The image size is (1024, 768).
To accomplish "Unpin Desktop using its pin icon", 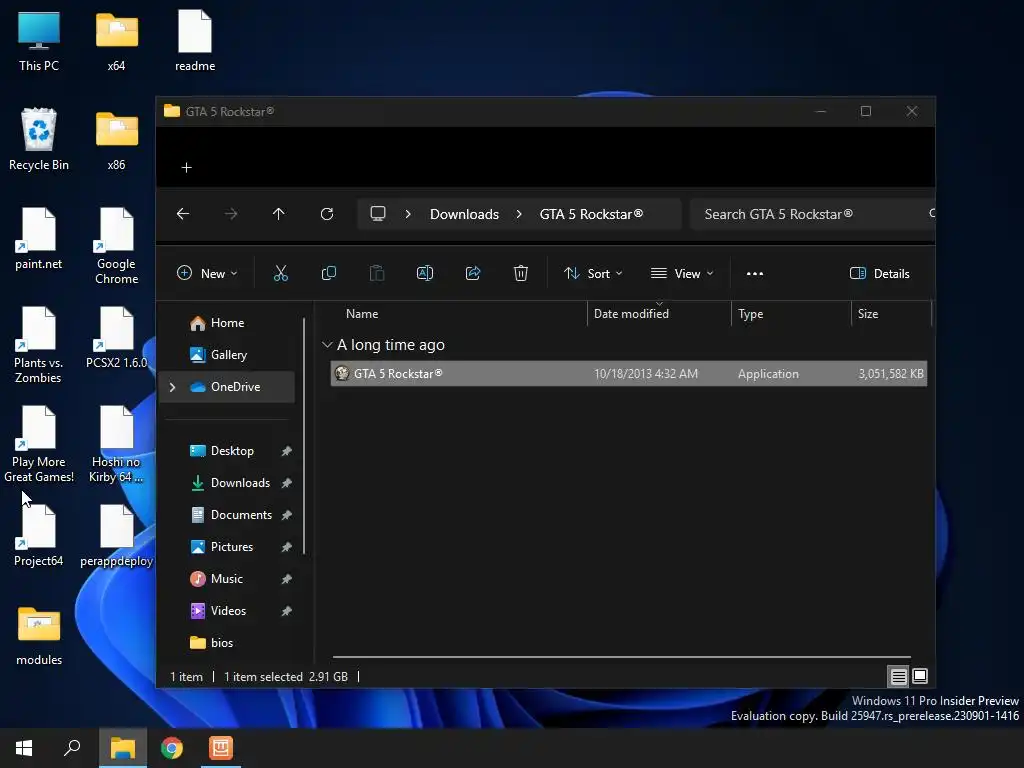I will click(286, 451).
